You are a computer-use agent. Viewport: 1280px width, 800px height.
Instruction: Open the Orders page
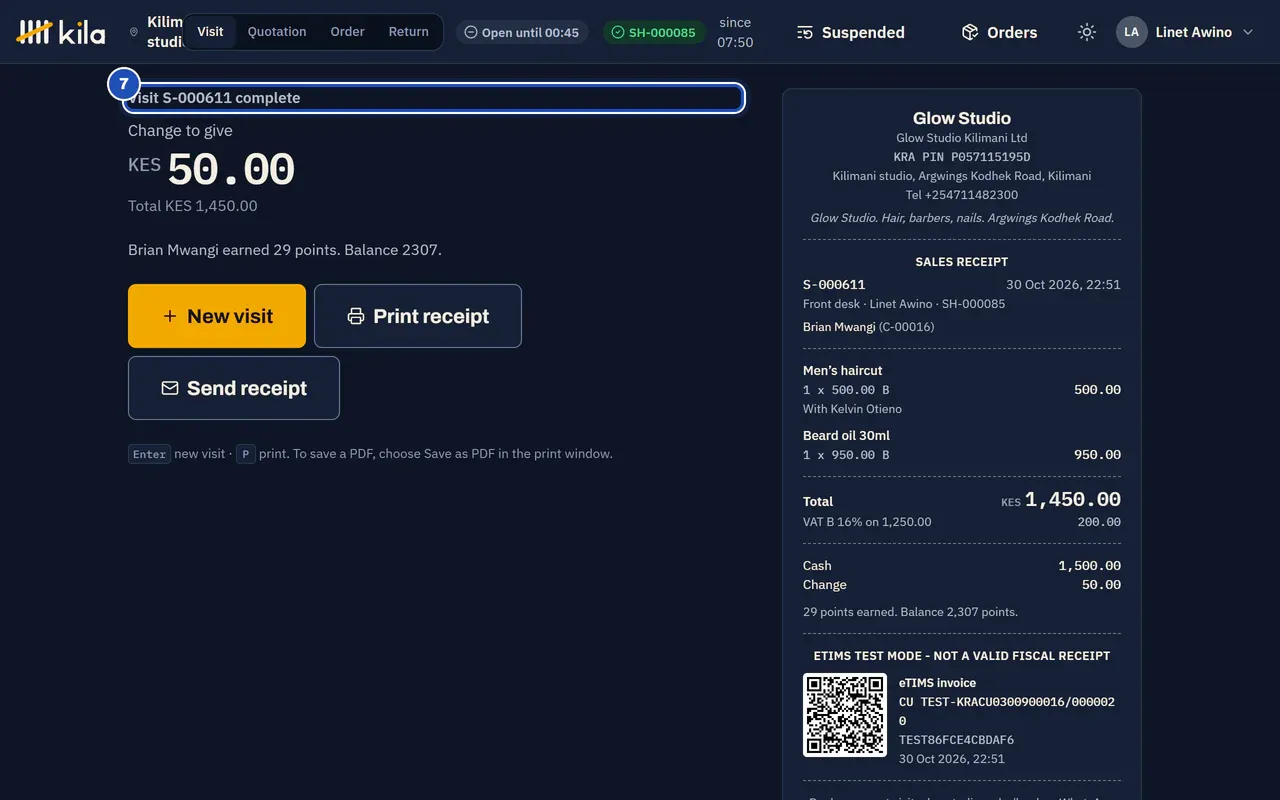pos(1000,32)
